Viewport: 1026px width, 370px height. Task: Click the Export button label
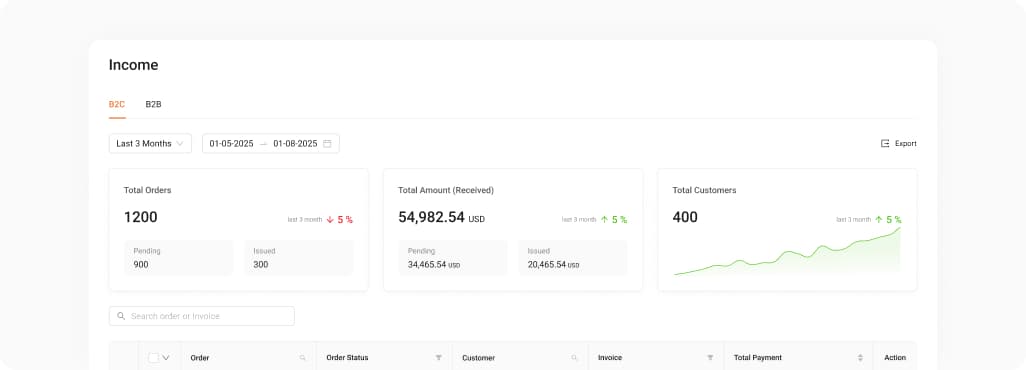point(906,143)
